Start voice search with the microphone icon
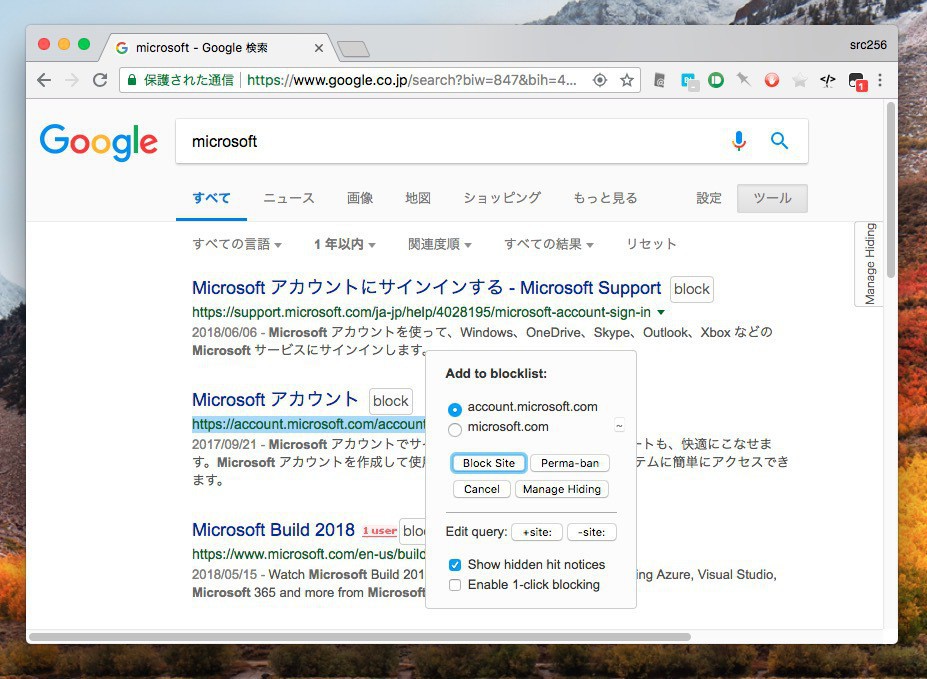The image size is (927, 679). [x=739, y=141]
